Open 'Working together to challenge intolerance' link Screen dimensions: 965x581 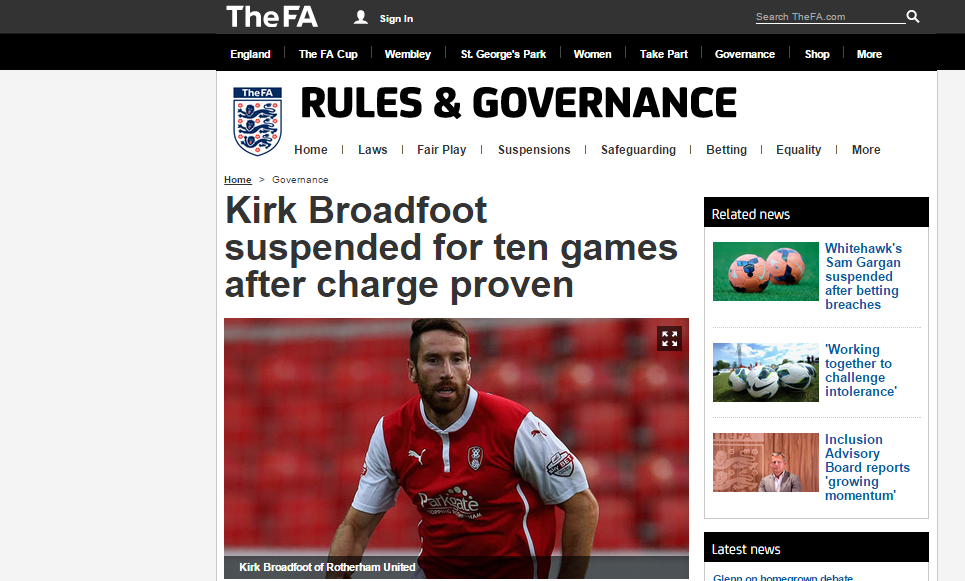pos(860,371)
